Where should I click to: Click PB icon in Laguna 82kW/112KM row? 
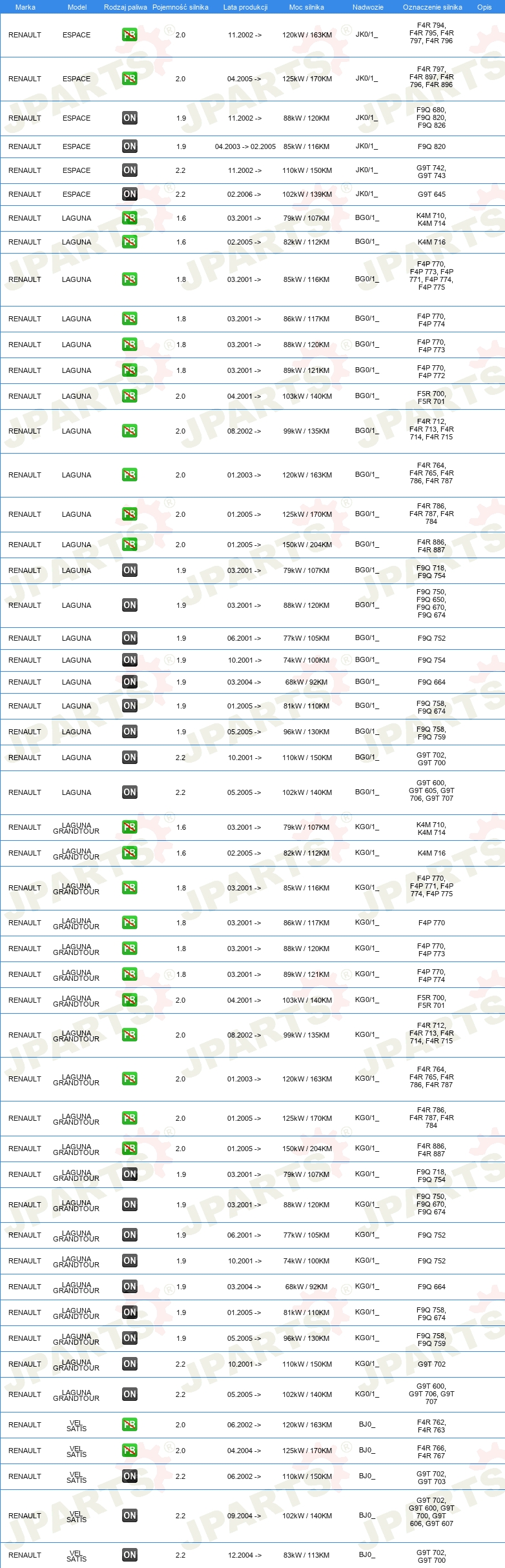tap(130, 242)
